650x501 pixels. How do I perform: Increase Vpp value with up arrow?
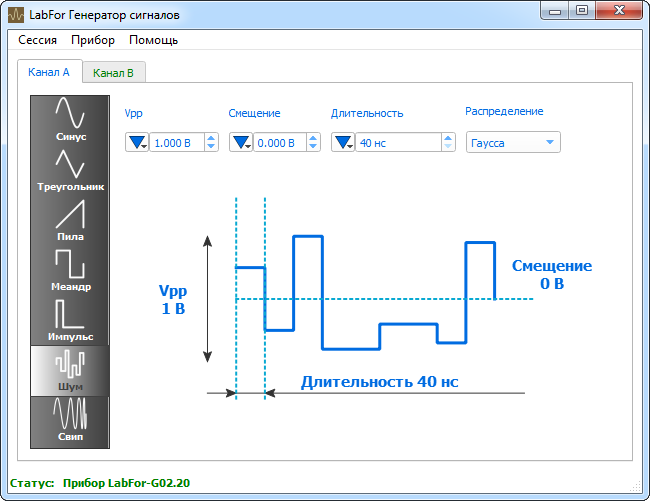point(211,138)
